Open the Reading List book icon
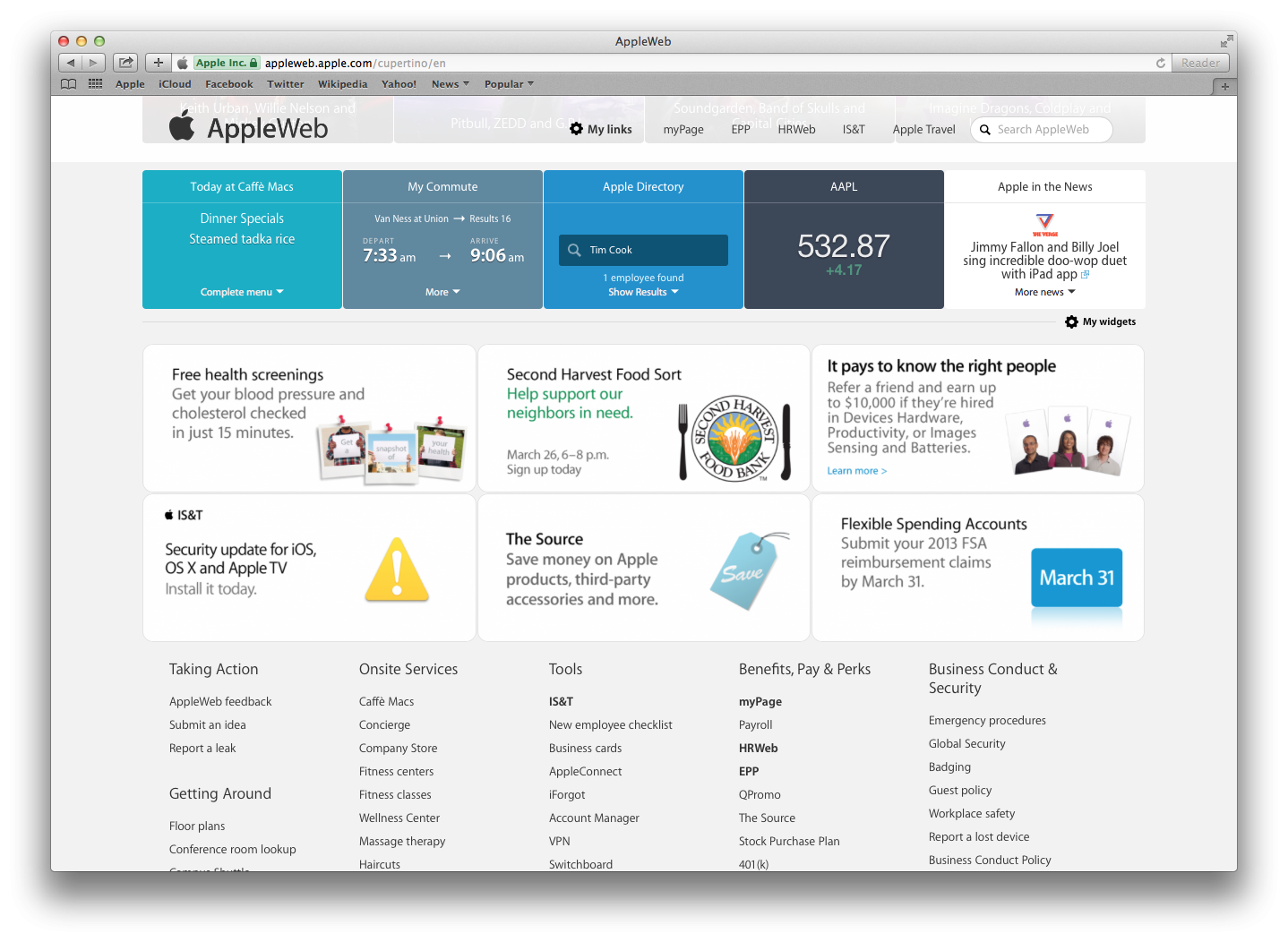This screenshot has width=1288, height=942. pos(68,84)
